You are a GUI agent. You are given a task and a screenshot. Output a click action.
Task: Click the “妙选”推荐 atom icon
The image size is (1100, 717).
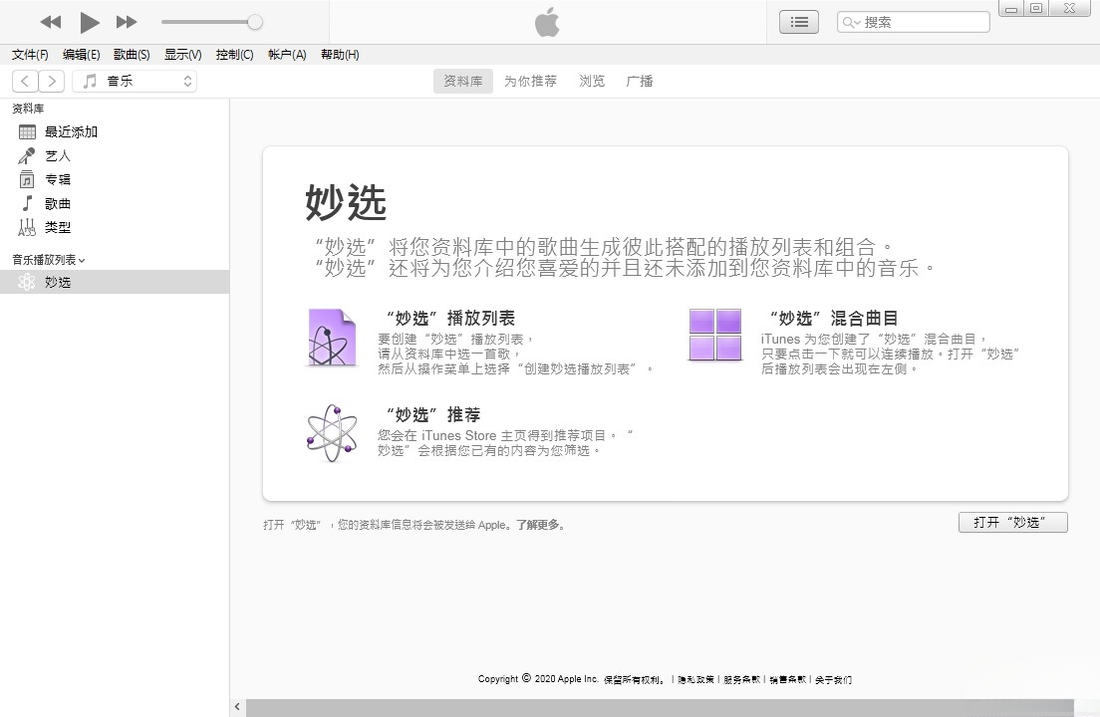click(332, 434)
